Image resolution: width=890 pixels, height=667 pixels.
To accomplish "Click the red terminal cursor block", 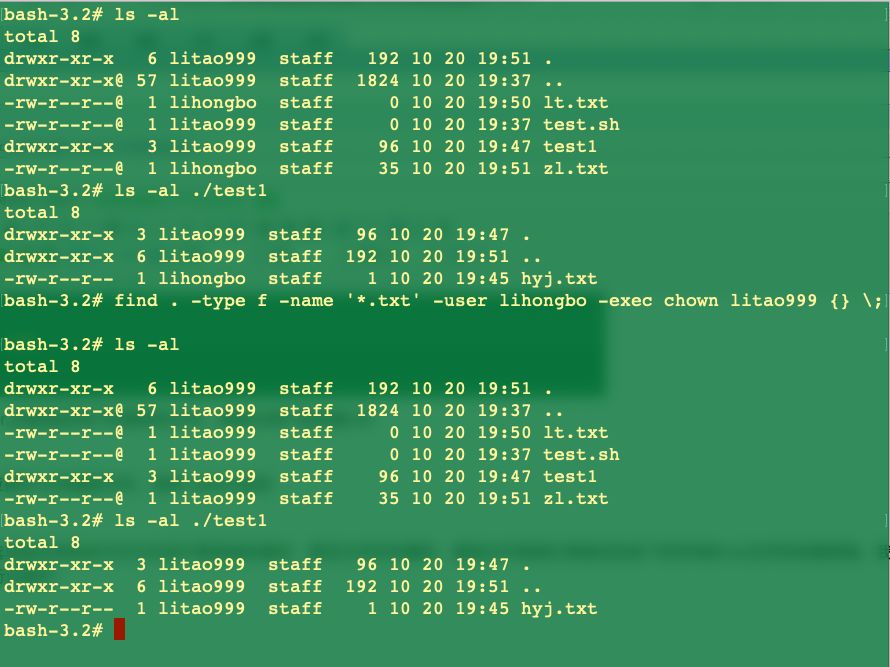I will point(119,630).
